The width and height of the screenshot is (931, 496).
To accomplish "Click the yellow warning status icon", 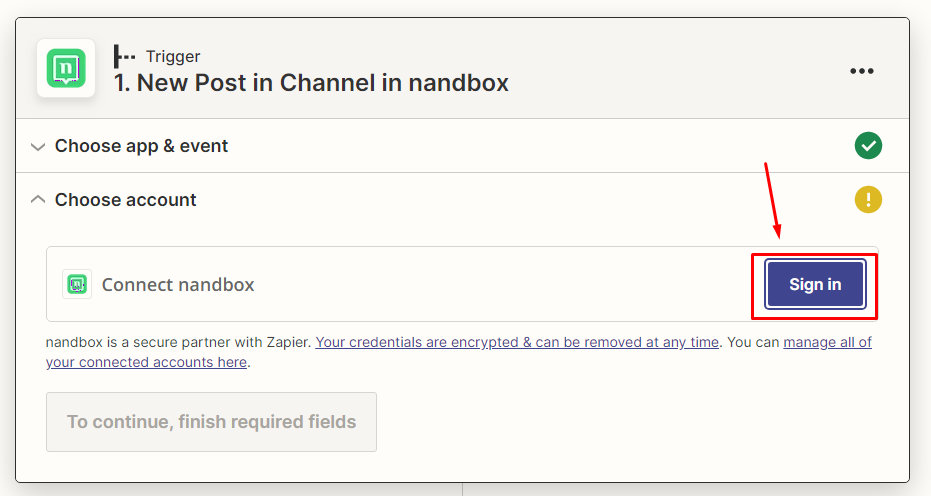I will [x=868, y=200].
